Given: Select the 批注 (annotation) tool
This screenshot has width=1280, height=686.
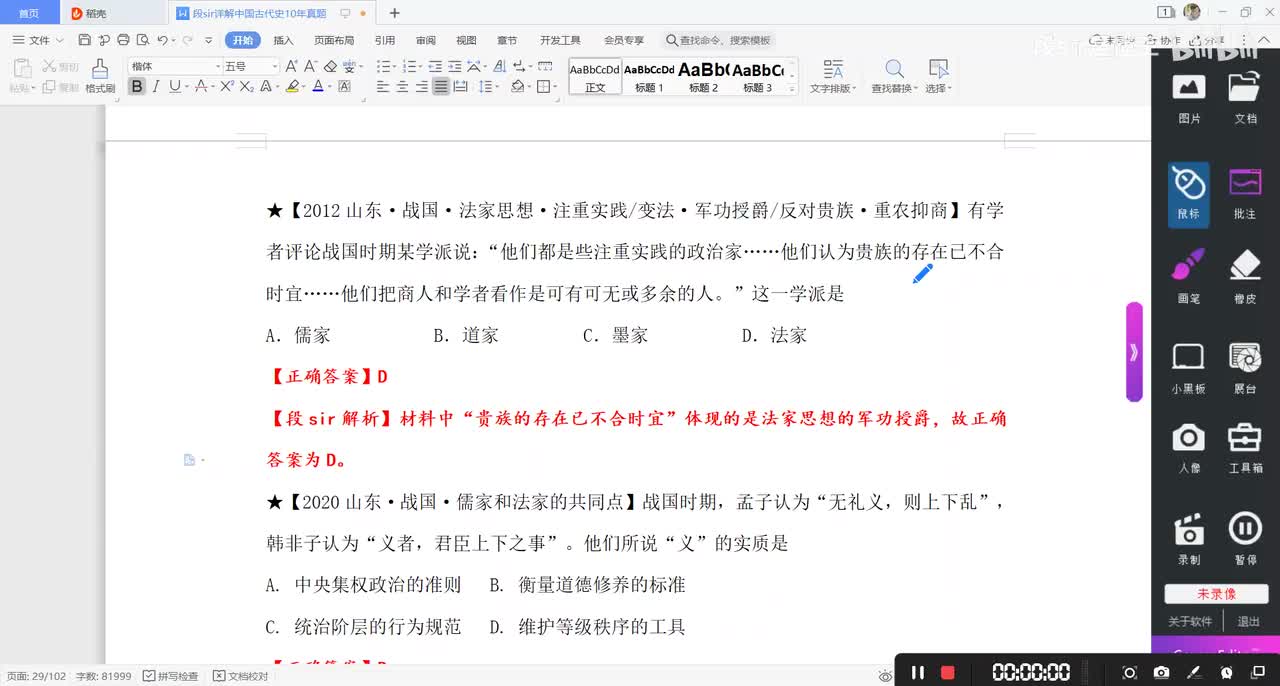Looking at the screenshot, I should [x=1245, y=193].
